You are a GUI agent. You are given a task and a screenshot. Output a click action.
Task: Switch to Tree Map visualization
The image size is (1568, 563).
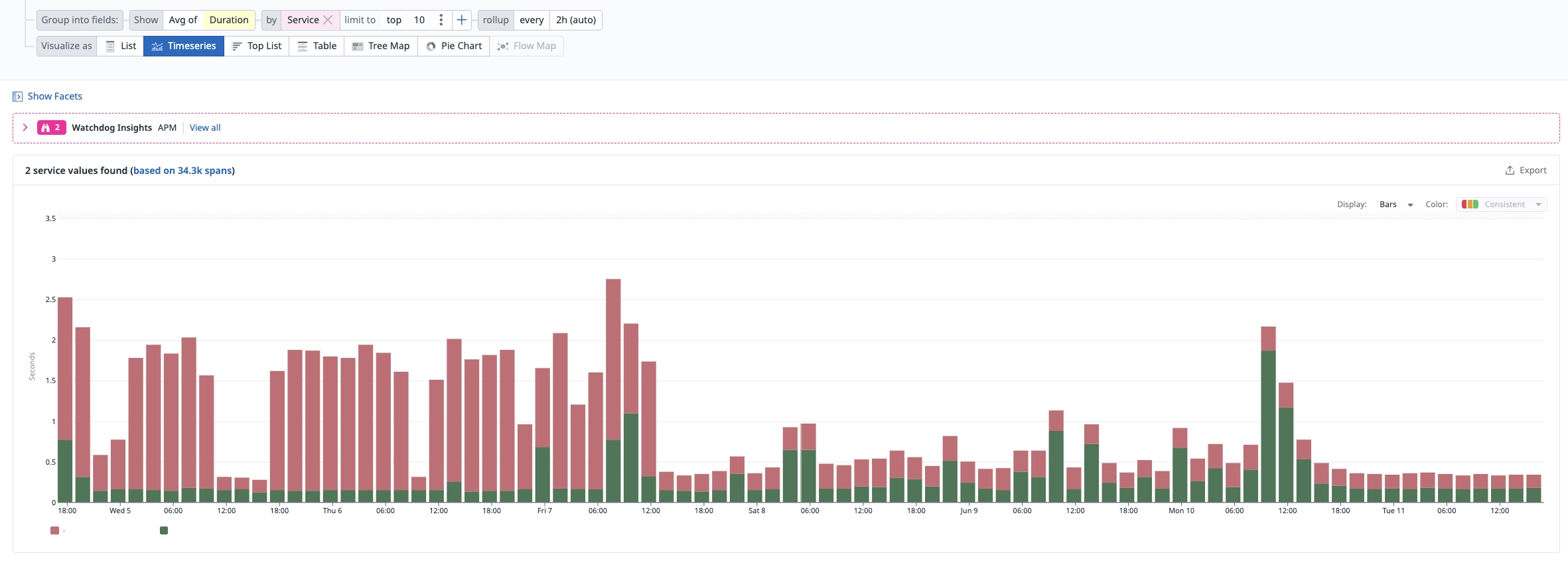click(x=381, y=46)
